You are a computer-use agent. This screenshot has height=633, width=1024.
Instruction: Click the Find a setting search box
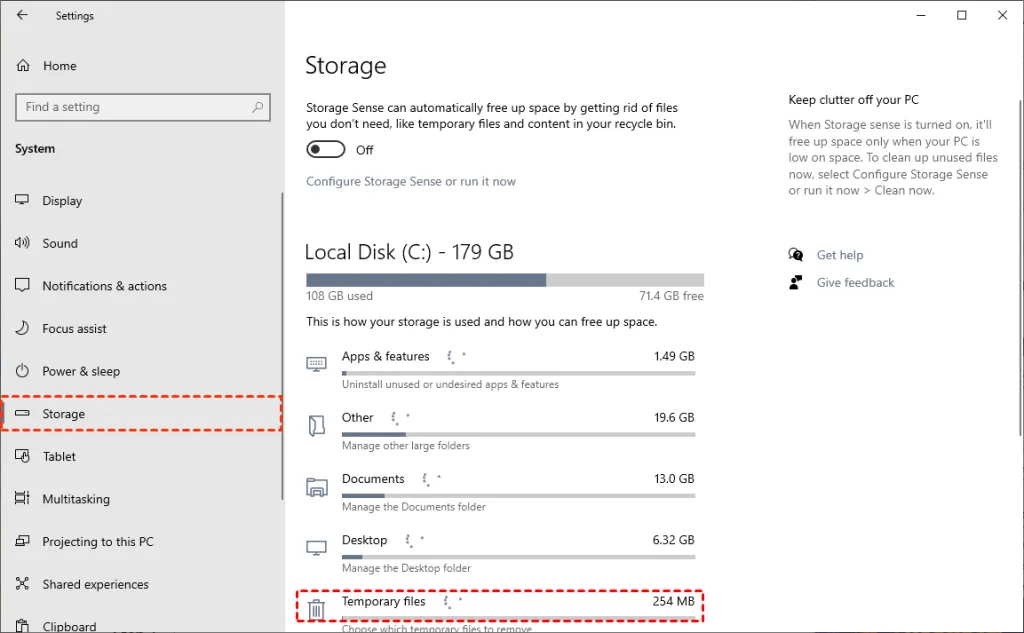click(x=142, y=107)
